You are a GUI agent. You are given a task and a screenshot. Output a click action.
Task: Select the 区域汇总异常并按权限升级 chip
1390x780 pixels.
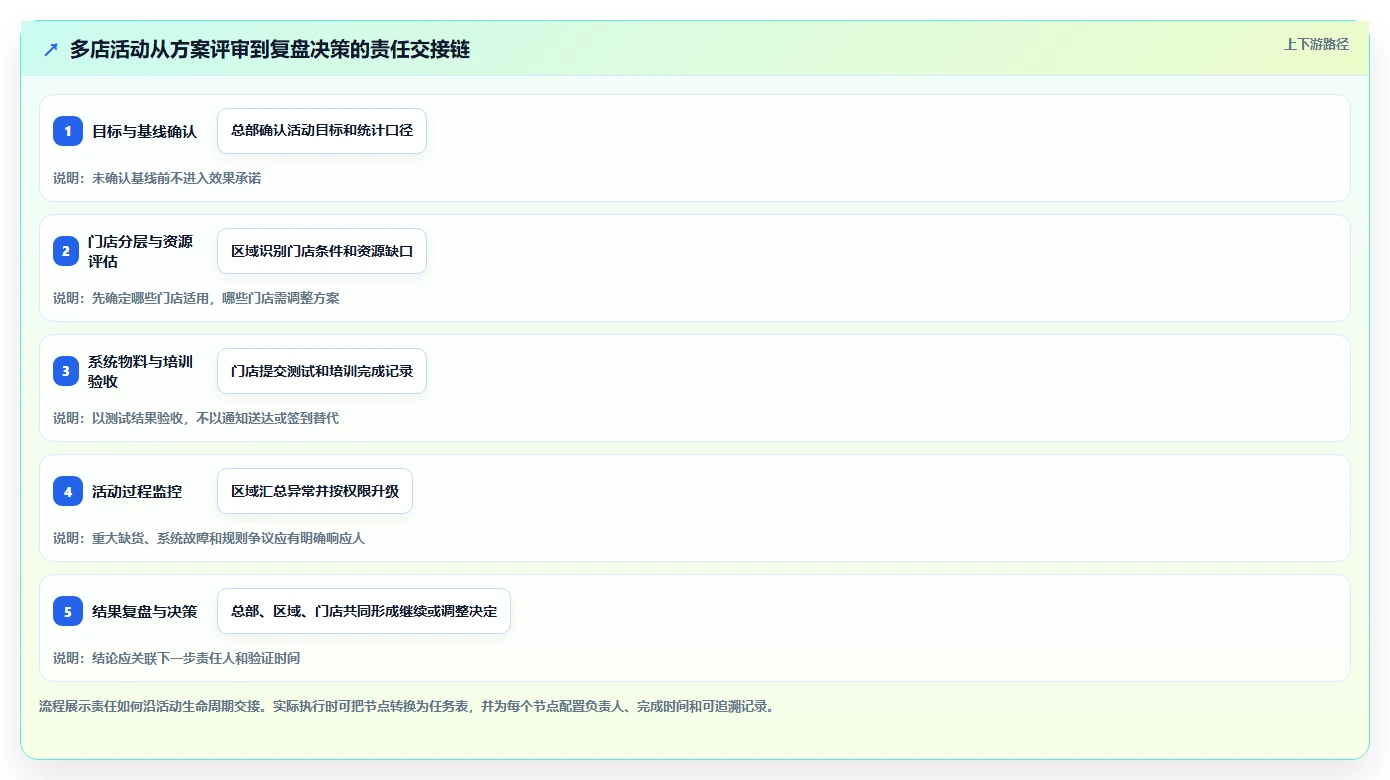pos(315,491)
